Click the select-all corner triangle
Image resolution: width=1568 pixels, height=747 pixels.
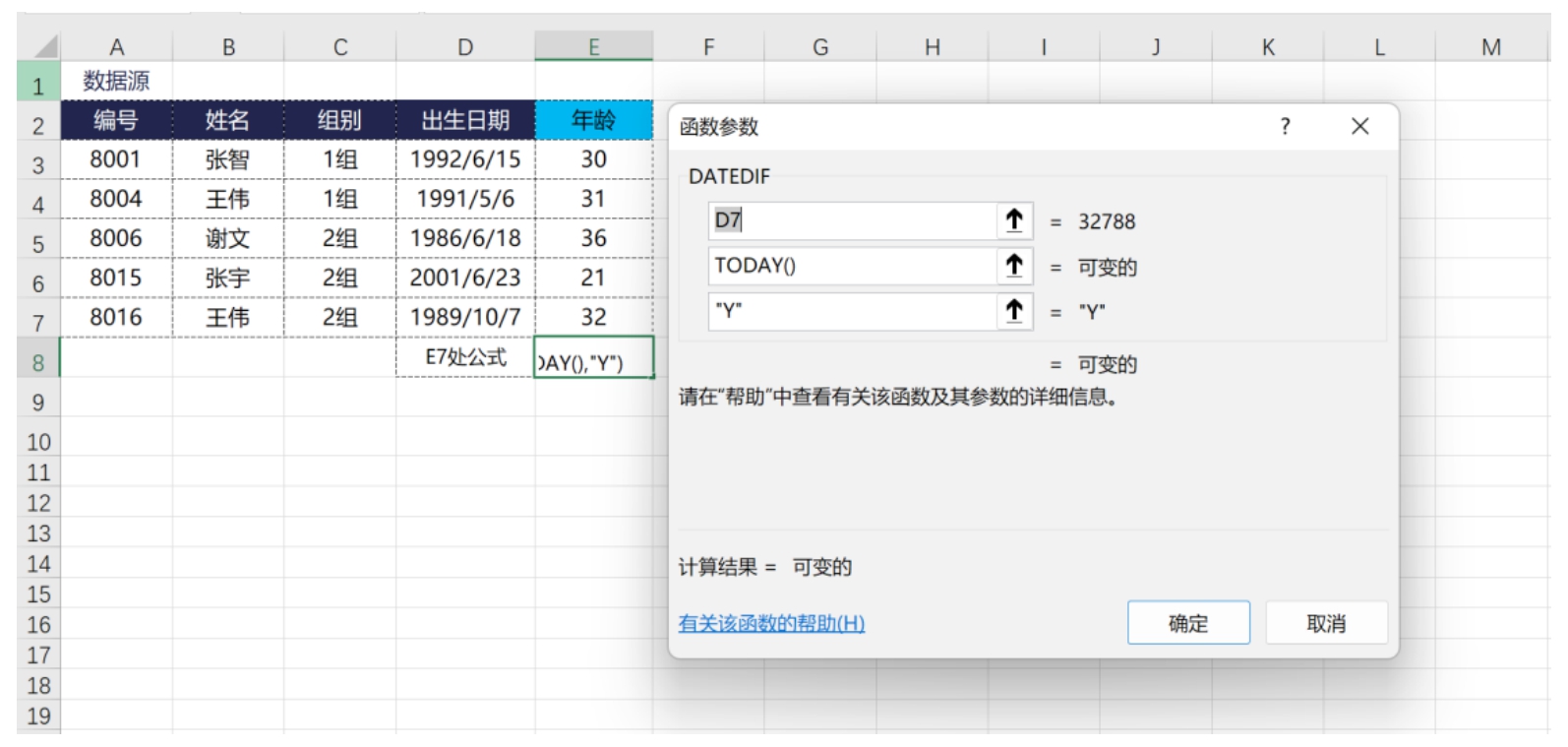tap(43, 46)
